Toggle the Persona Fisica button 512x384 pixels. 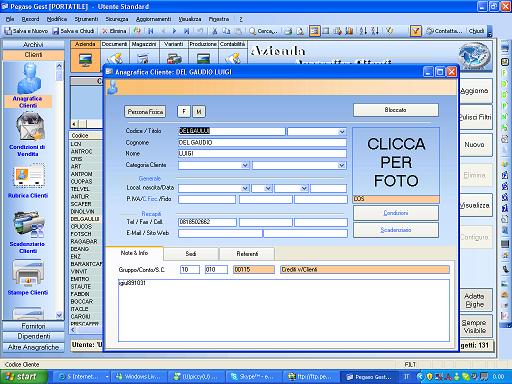pos(145,112)
